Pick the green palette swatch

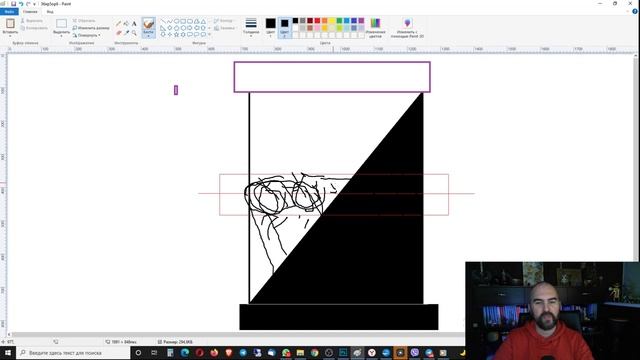[x=339, y=20]
